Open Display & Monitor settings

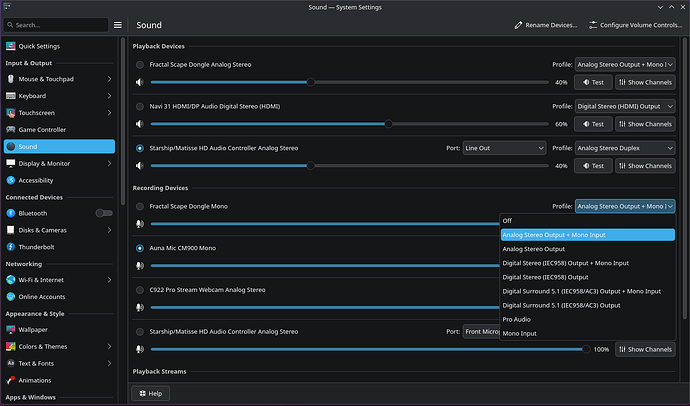click(59, 164)
